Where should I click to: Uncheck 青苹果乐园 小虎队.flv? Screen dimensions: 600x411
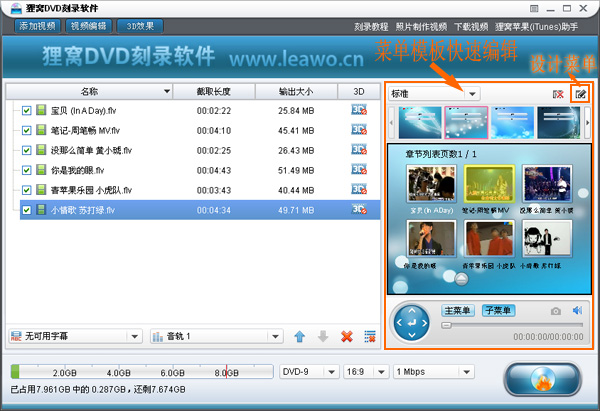[x=26, y=190]
